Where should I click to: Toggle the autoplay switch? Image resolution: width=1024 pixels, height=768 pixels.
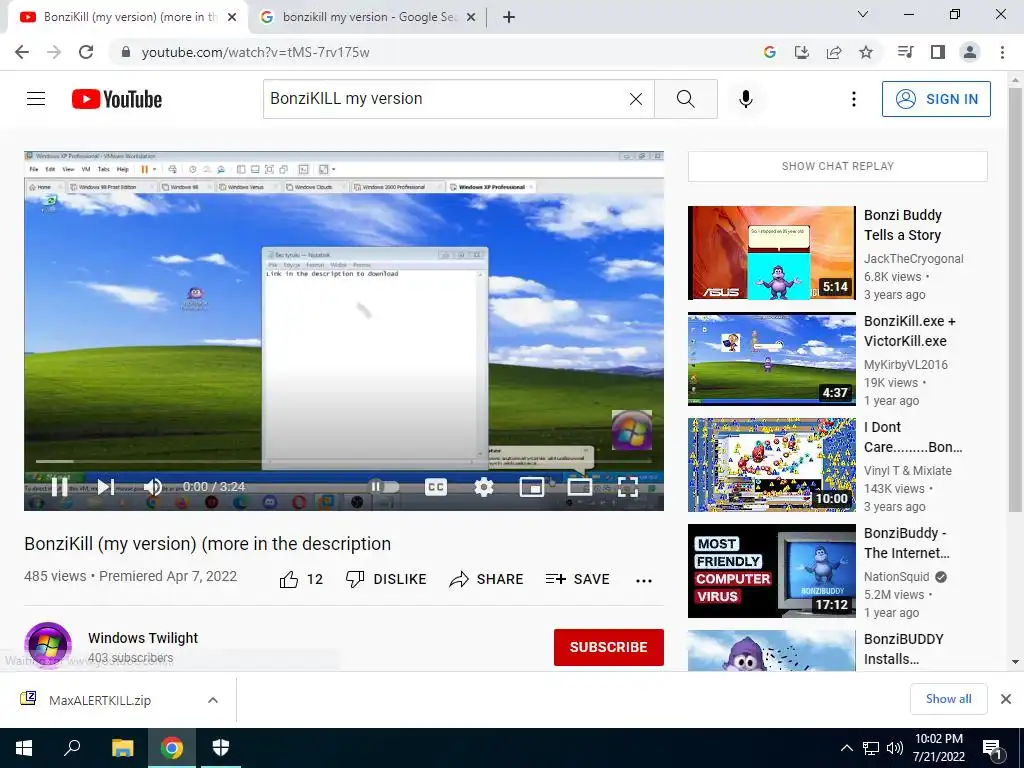(x=384, y=487)
